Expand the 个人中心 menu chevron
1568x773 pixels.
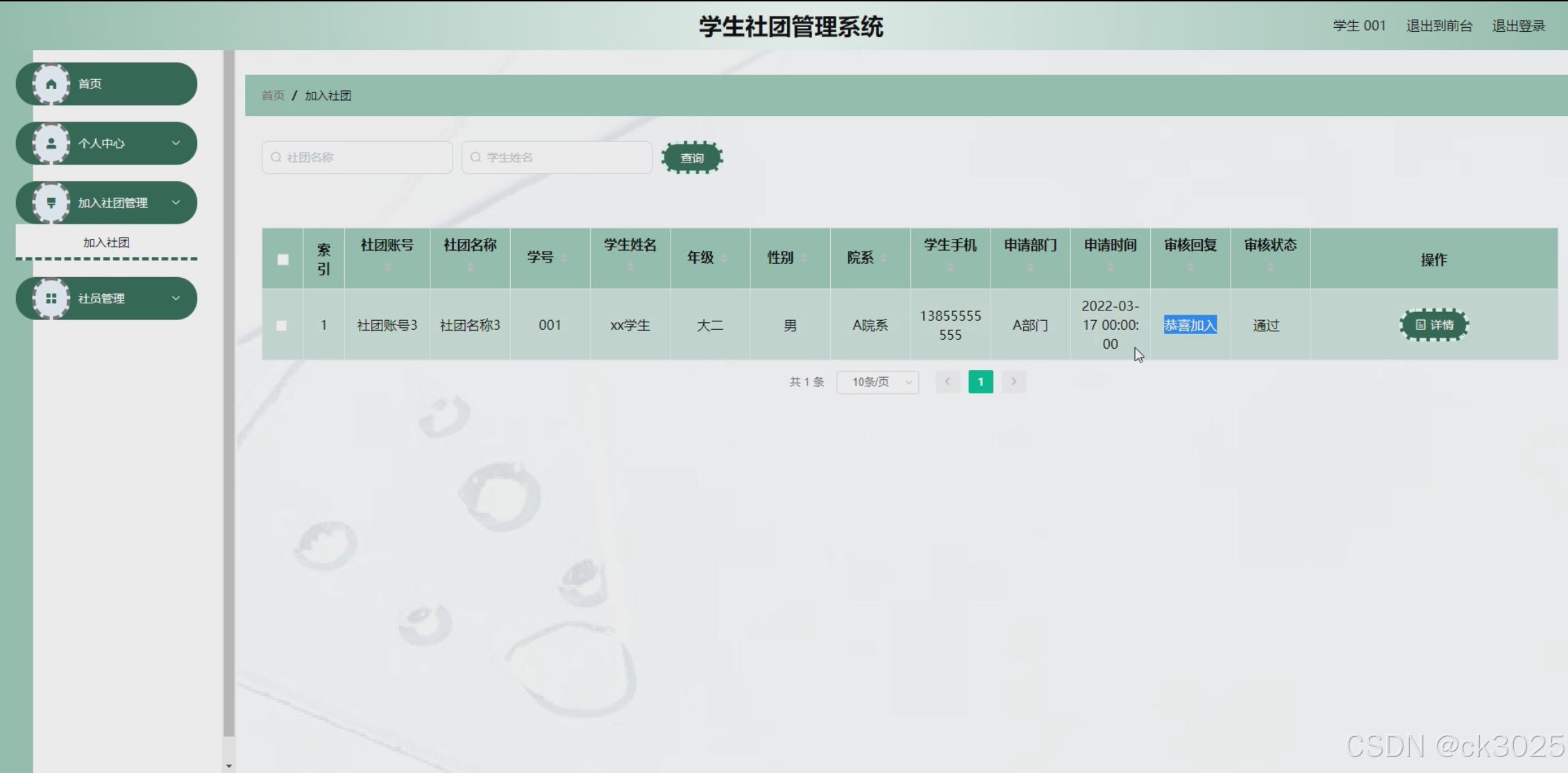pos(176,143)
